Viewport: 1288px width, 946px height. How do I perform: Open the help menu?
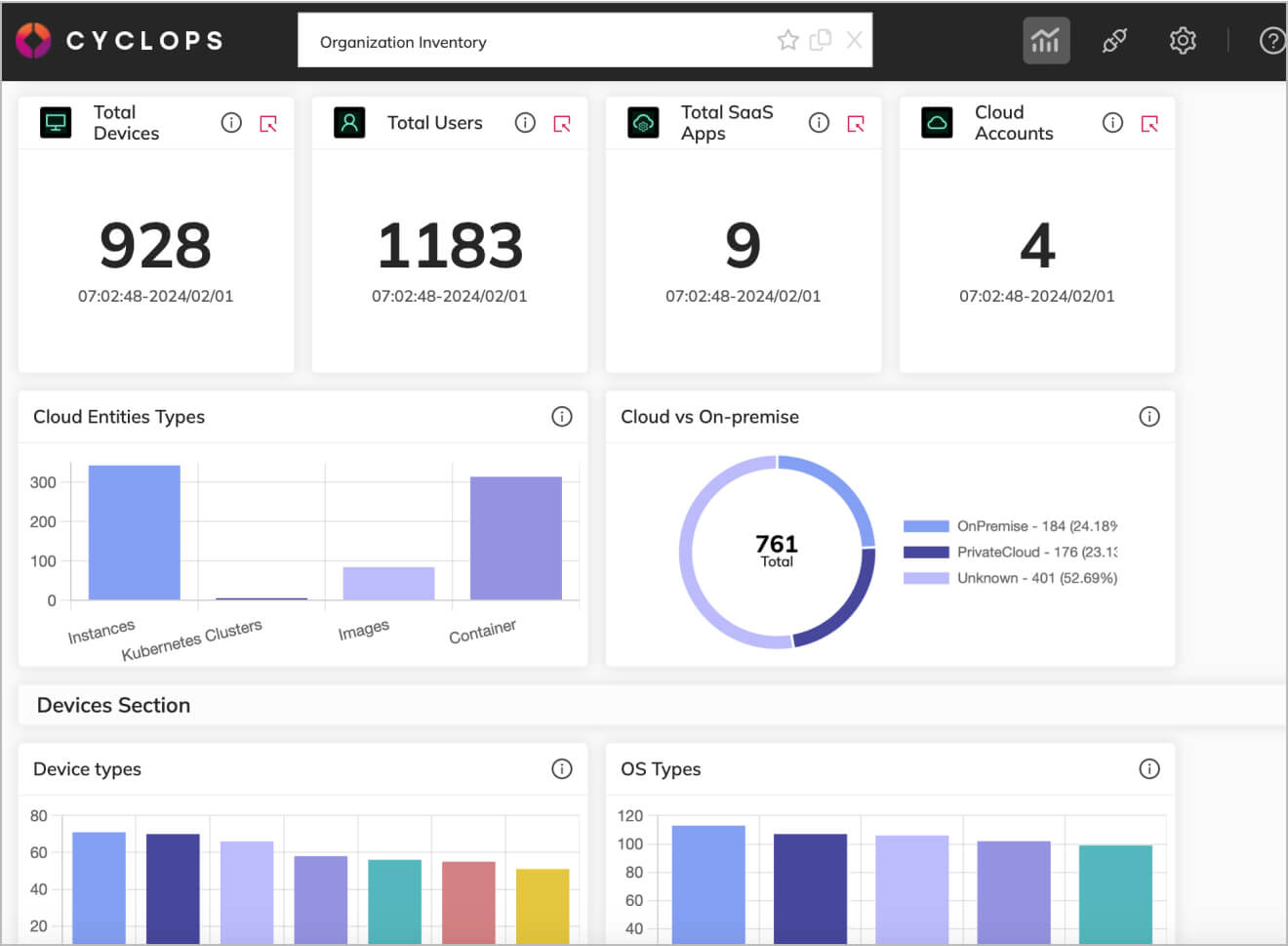(x=1270, y=40)
